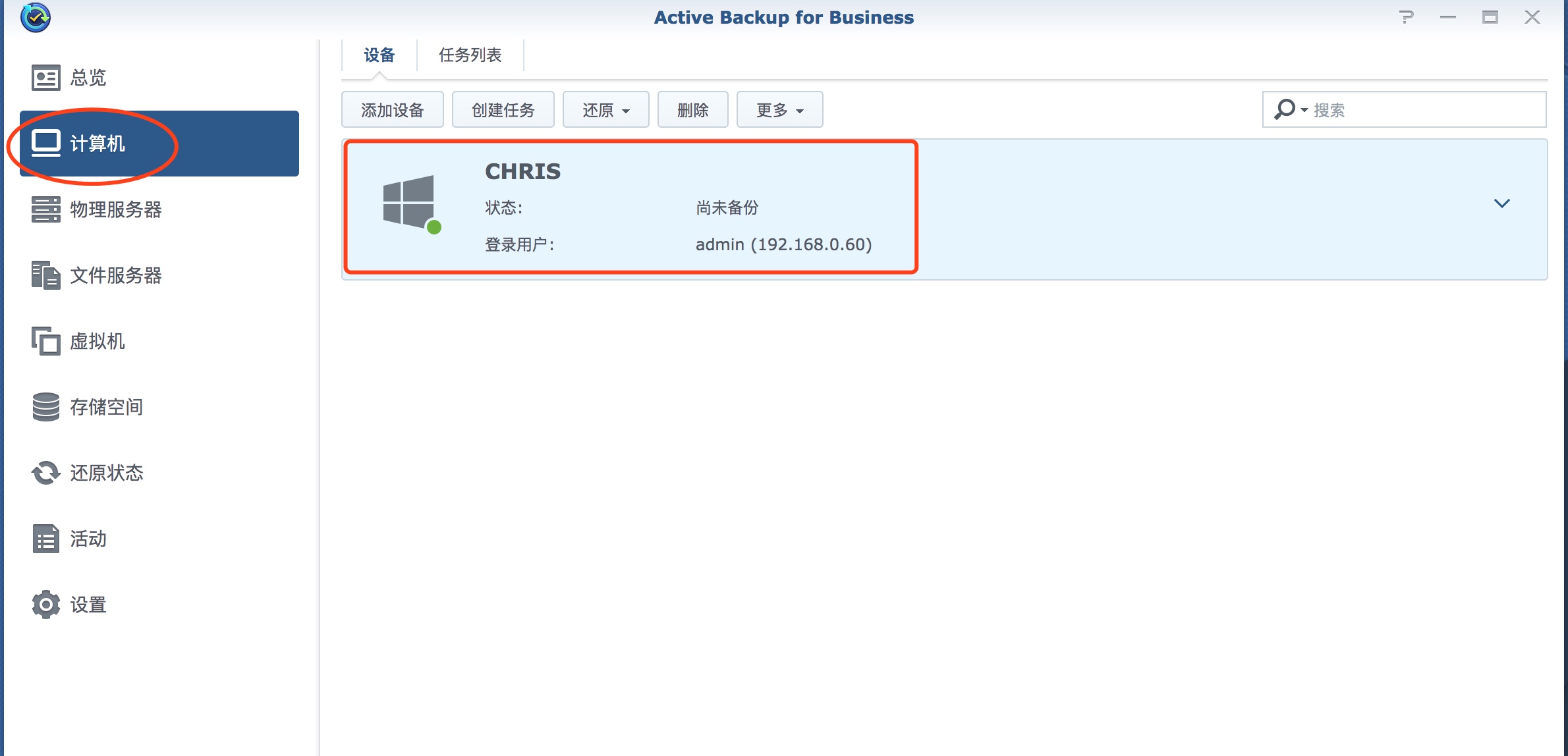Open 物理服务器 in the sidebar
The image size is (1568, 756).
(159, 209)
